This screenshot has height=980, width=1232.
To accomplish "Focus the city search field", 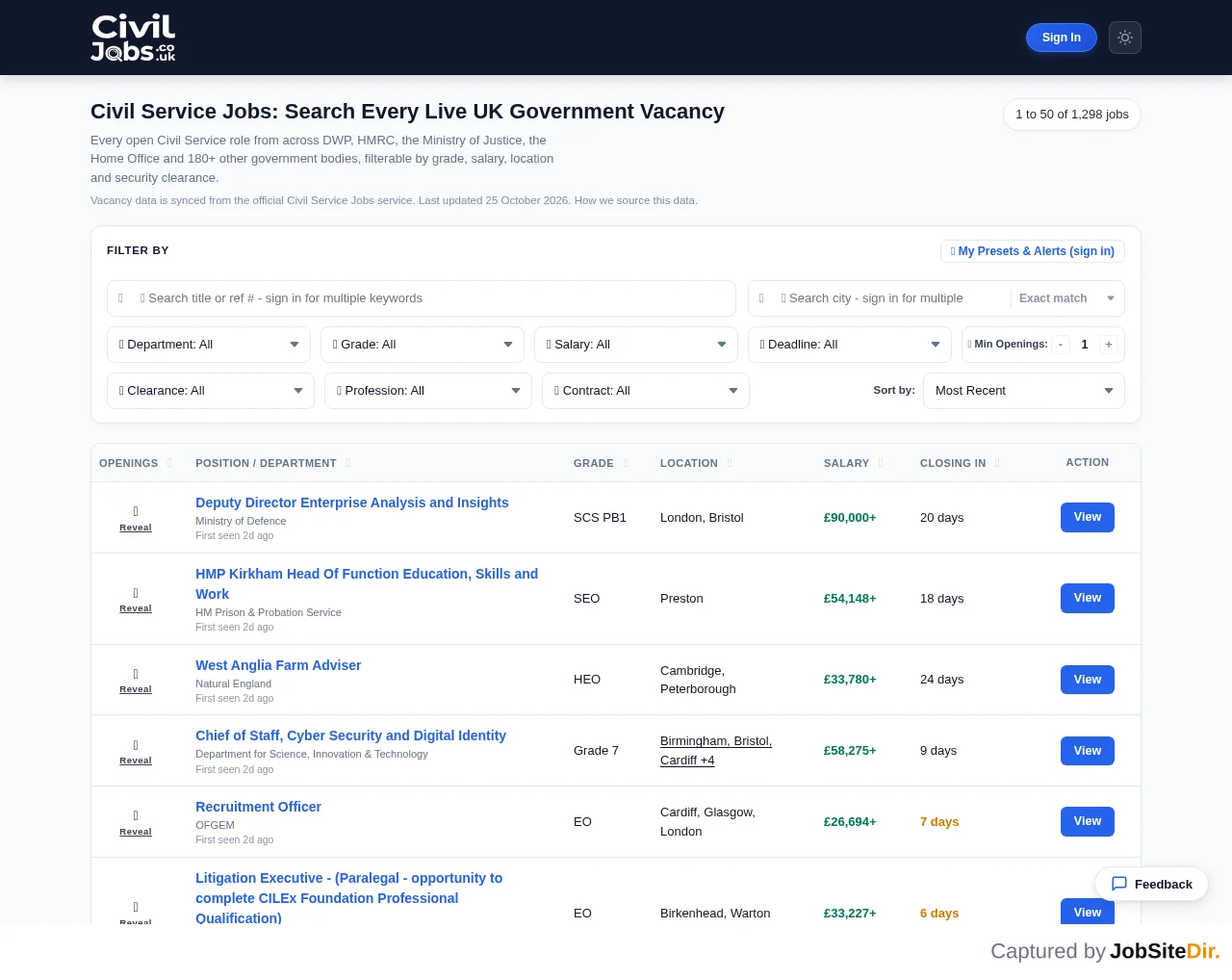I will point(880,298).
